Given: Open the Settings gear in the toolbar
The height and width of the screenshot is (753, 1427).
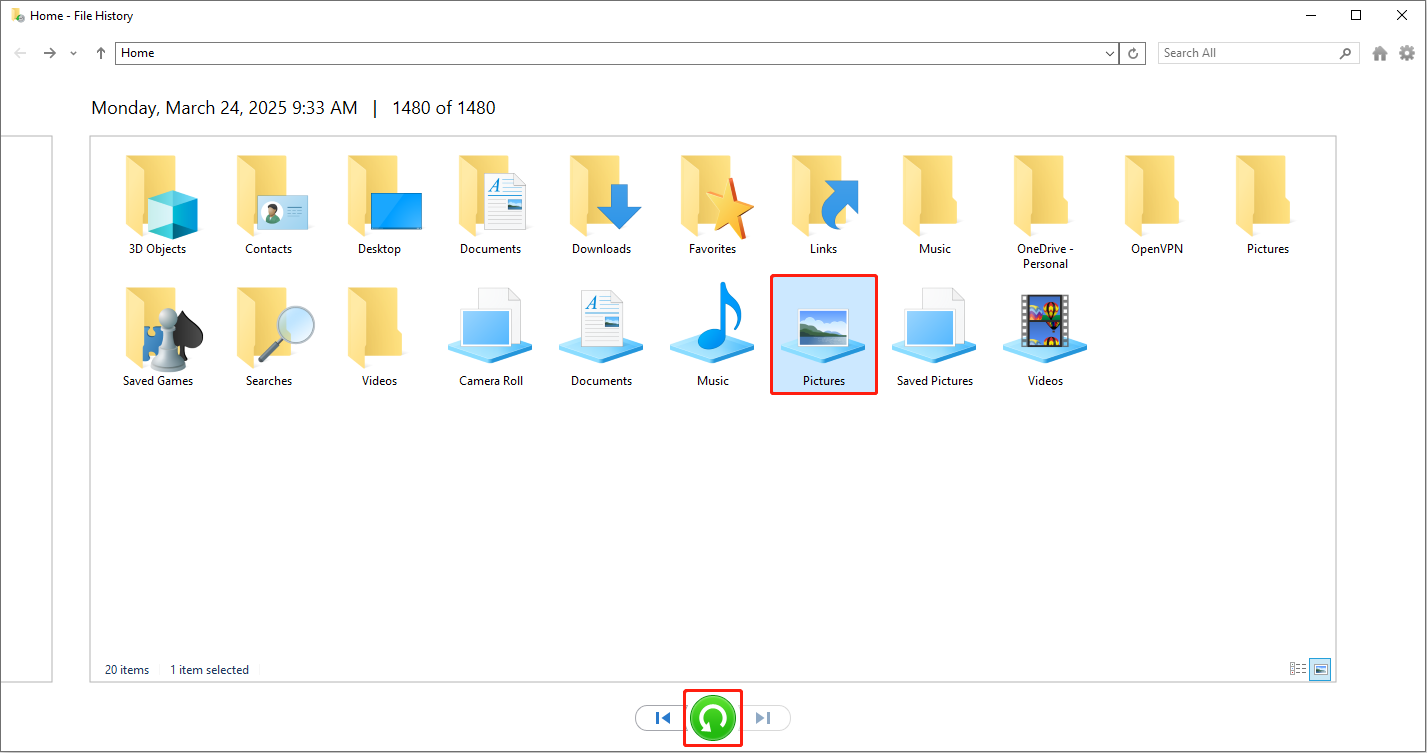Looking at the screenshot, I should point(1407,52).
